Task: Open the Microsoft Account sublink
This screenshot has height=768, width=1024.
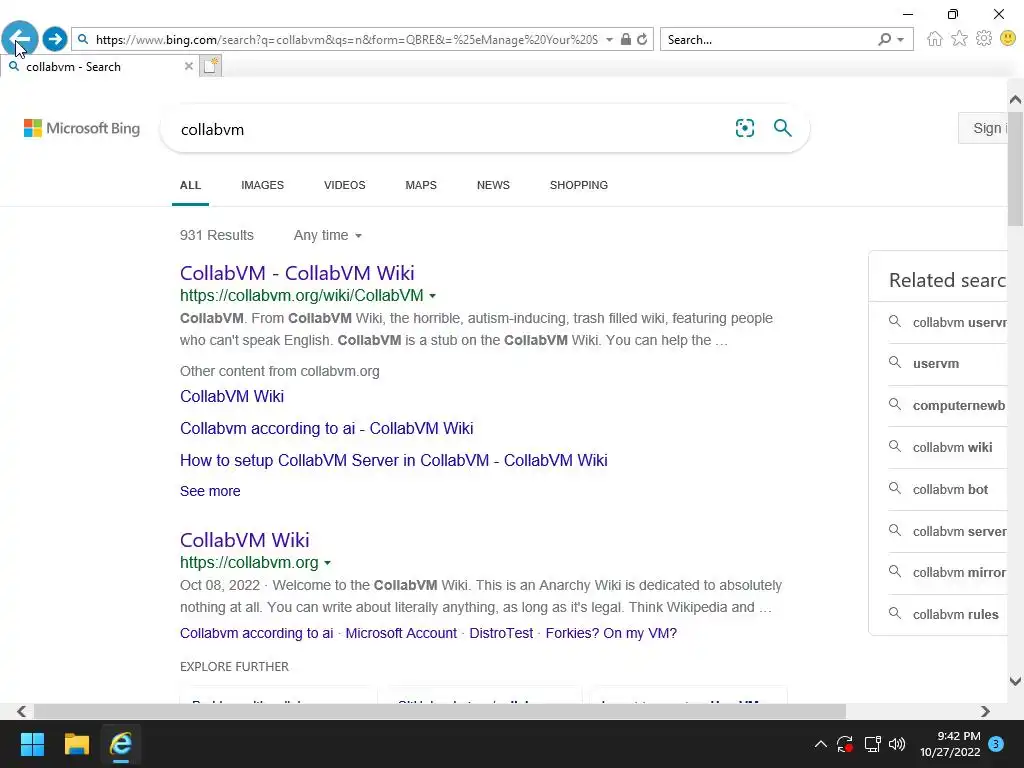Action: 401,633
